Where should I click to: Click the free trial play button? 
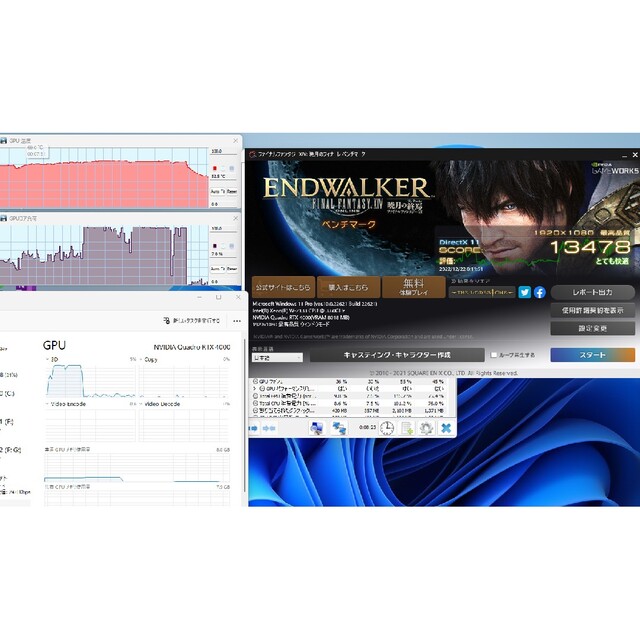click(413, 287)
